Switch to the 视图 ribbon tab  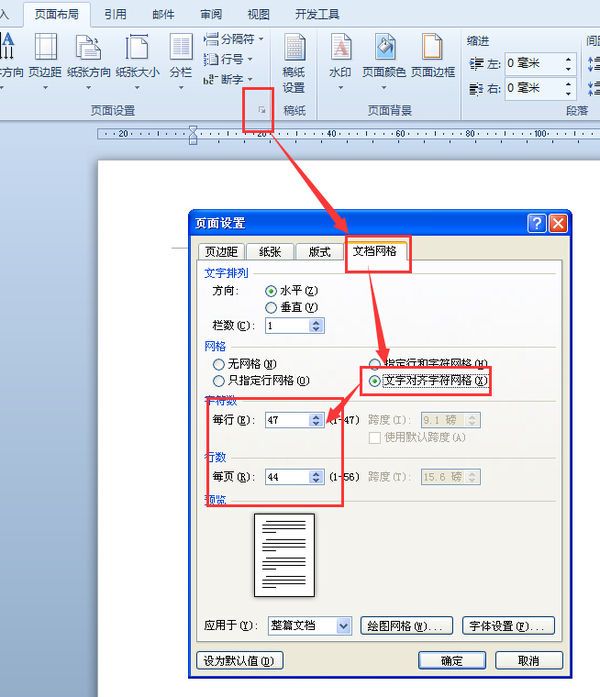click(x=258, y=14)
